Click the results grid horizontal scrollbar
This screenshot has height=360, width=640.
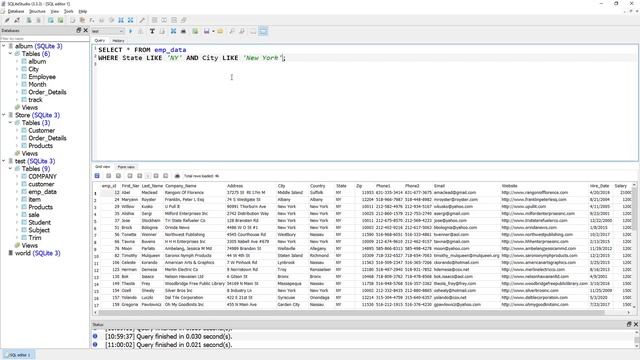[351, 313]
